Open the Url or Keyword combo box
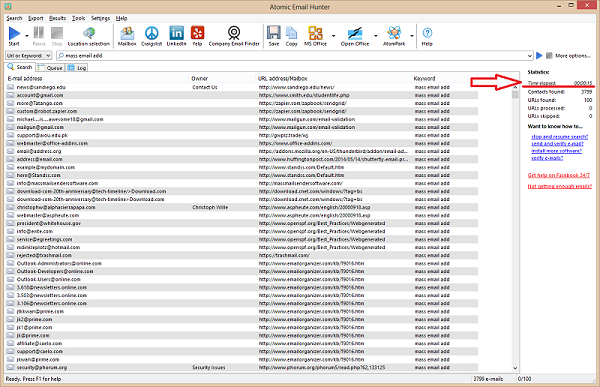Screen dimensions: 600x387 29,56
